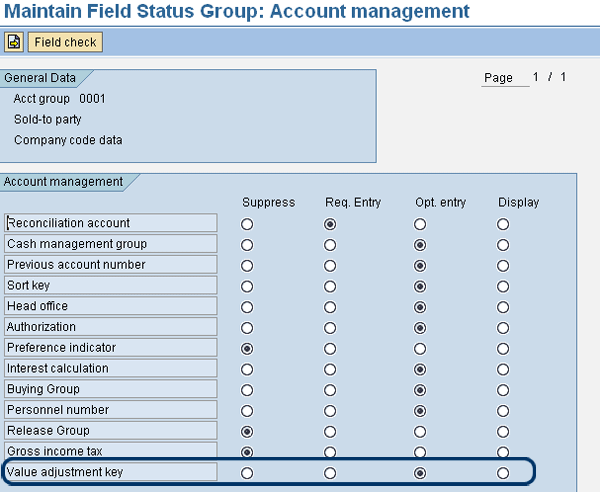Select the Account management group header tab
Viewport: 600px width, 492px height.
point(65,182)
